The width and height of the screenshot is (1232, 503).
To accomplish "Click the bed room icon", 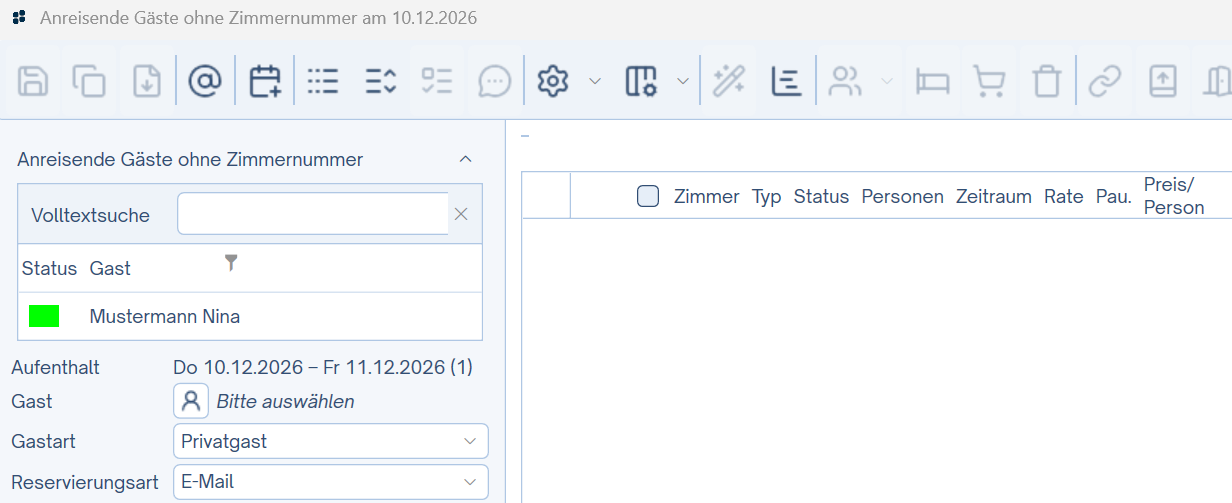I will pos(933,81).
